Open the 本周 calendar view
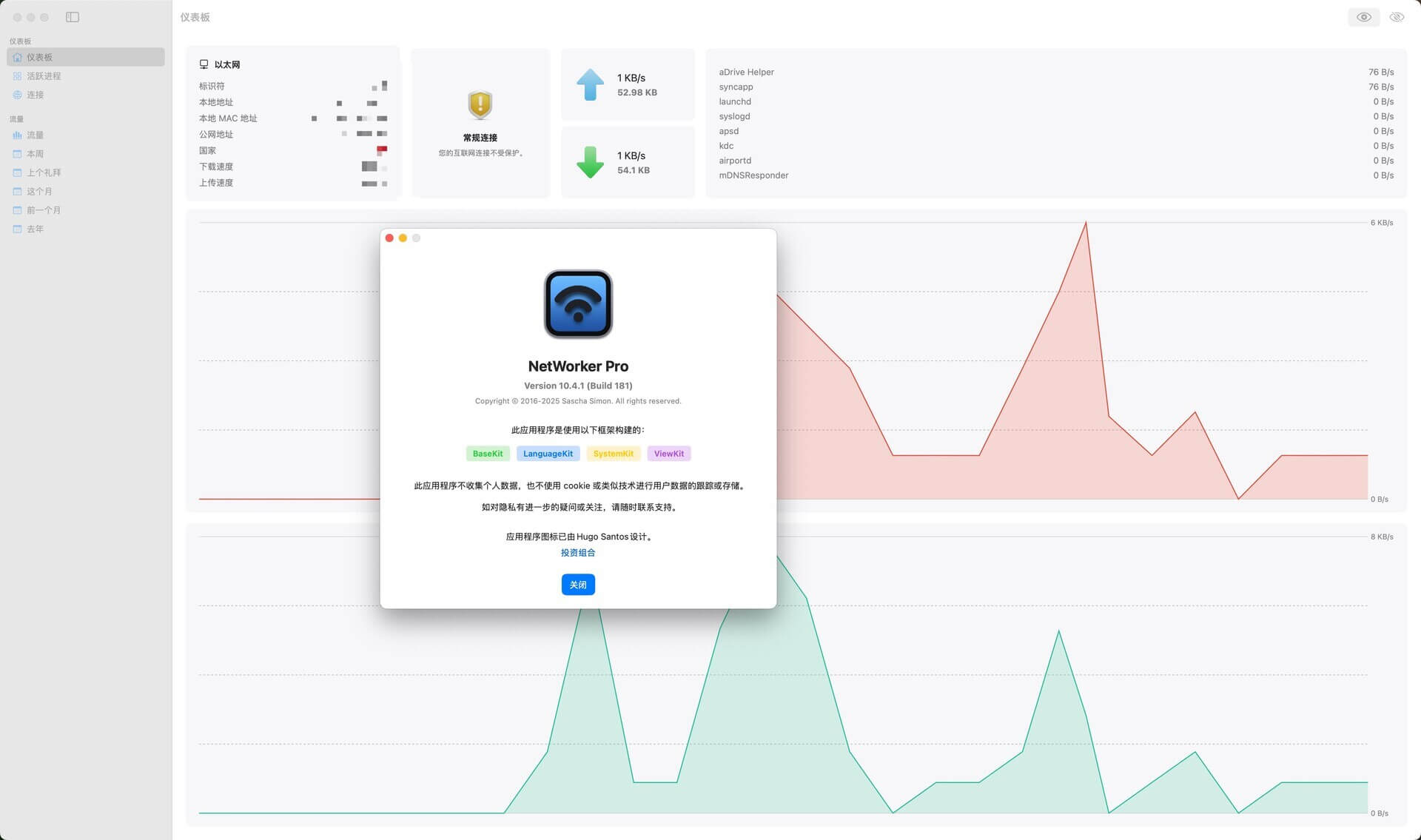This screenshot has width=1421, height=840. point(36,153)
